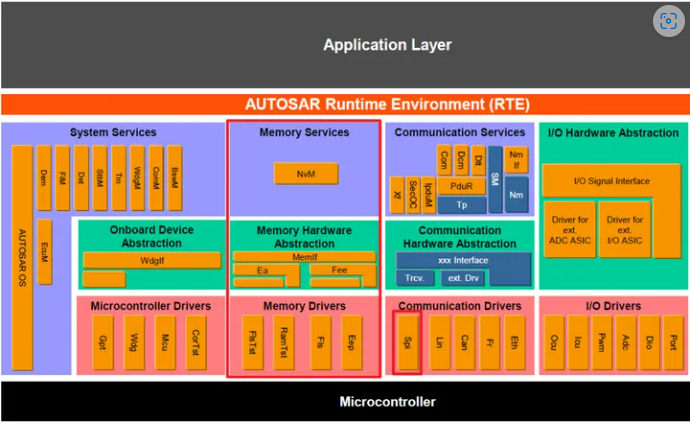Click the Memory Drivers heading

305,306
